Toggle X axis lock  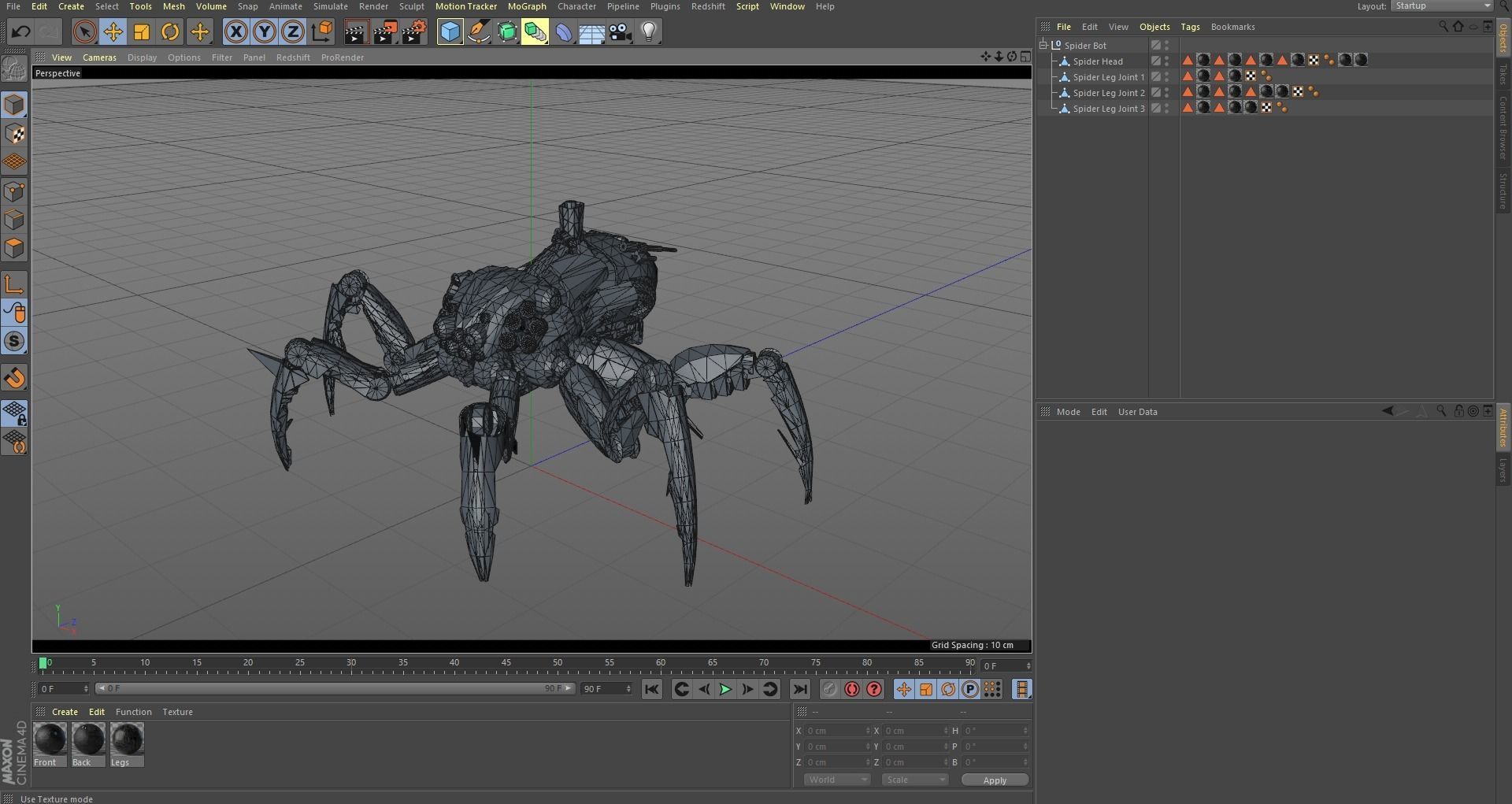pyautogui.click(x=235, y=32)
